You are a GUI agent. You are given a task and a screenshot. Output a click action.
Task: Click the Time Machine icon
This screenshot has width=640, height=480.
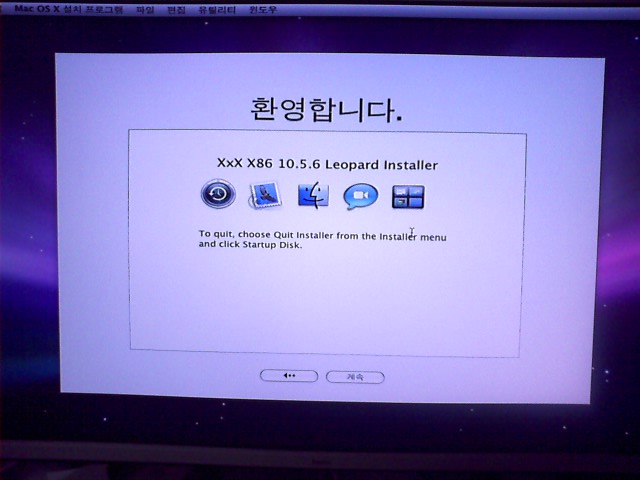tap(218, 193)
